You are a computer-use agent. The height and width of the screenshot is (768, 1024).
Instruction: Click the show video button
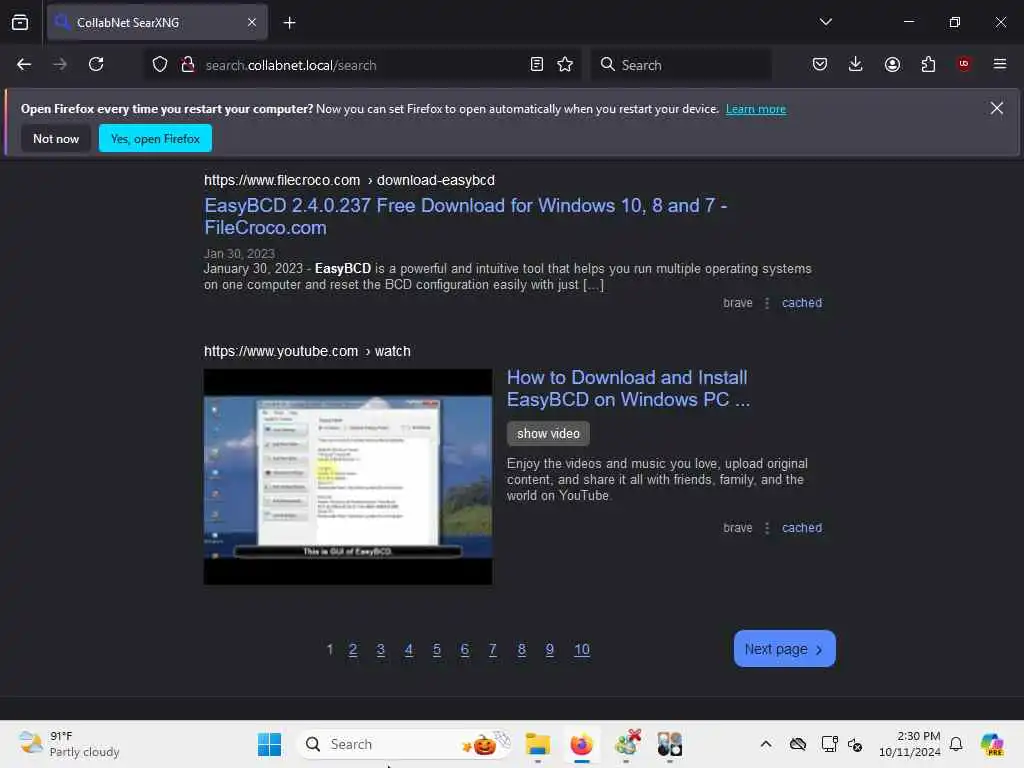548,434
